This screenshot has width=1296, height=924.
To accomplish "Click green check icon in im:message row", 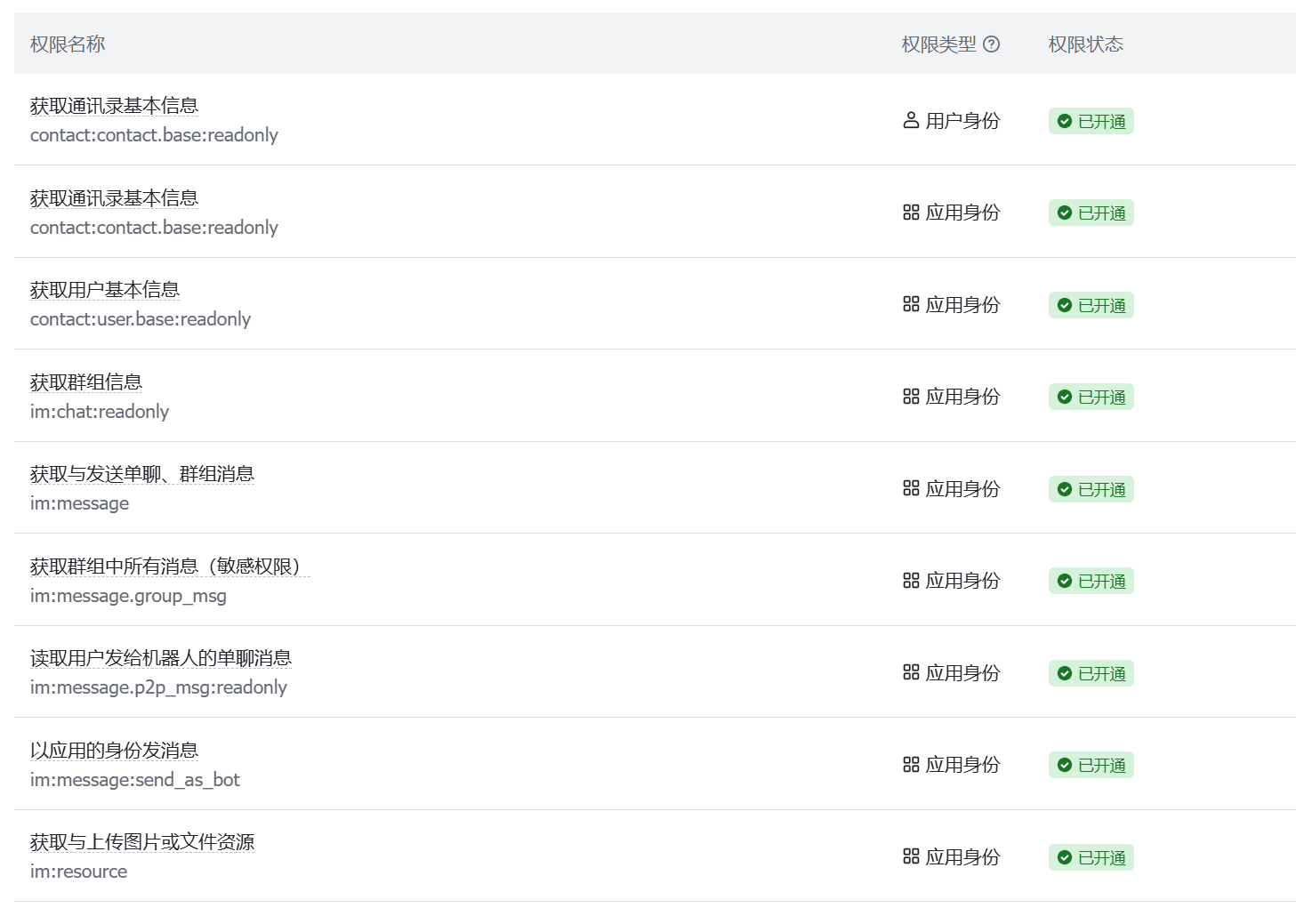I will 1065,489.
